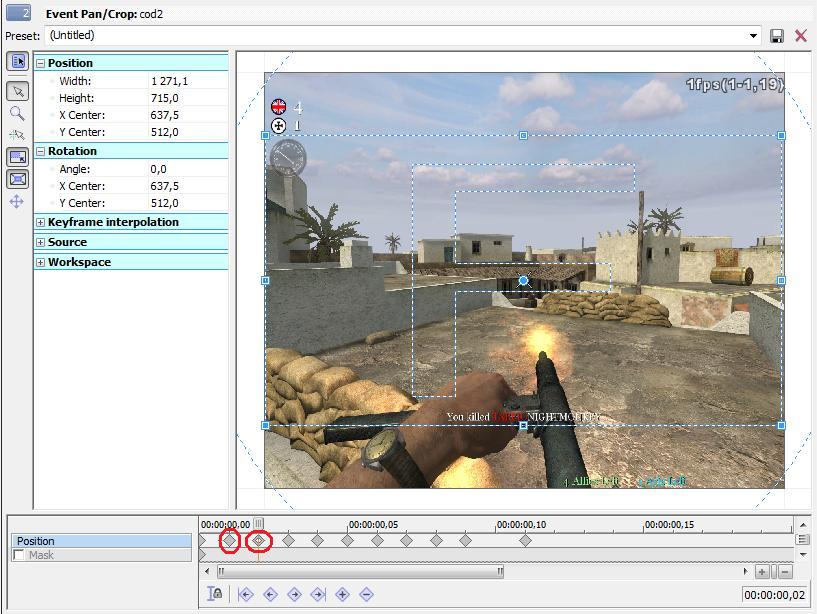Click the keyframe rows scroll up arrow
Screen dimensions: 817x614
coord(803,524)
